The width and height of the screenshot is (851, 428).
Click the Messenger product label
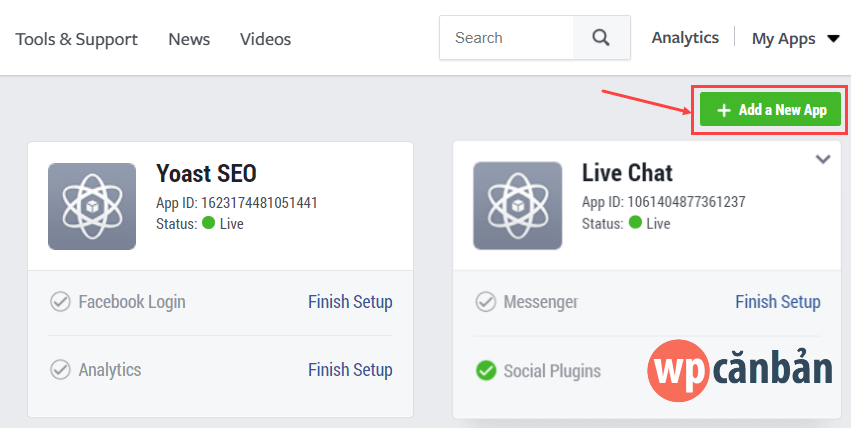(541, 302)
